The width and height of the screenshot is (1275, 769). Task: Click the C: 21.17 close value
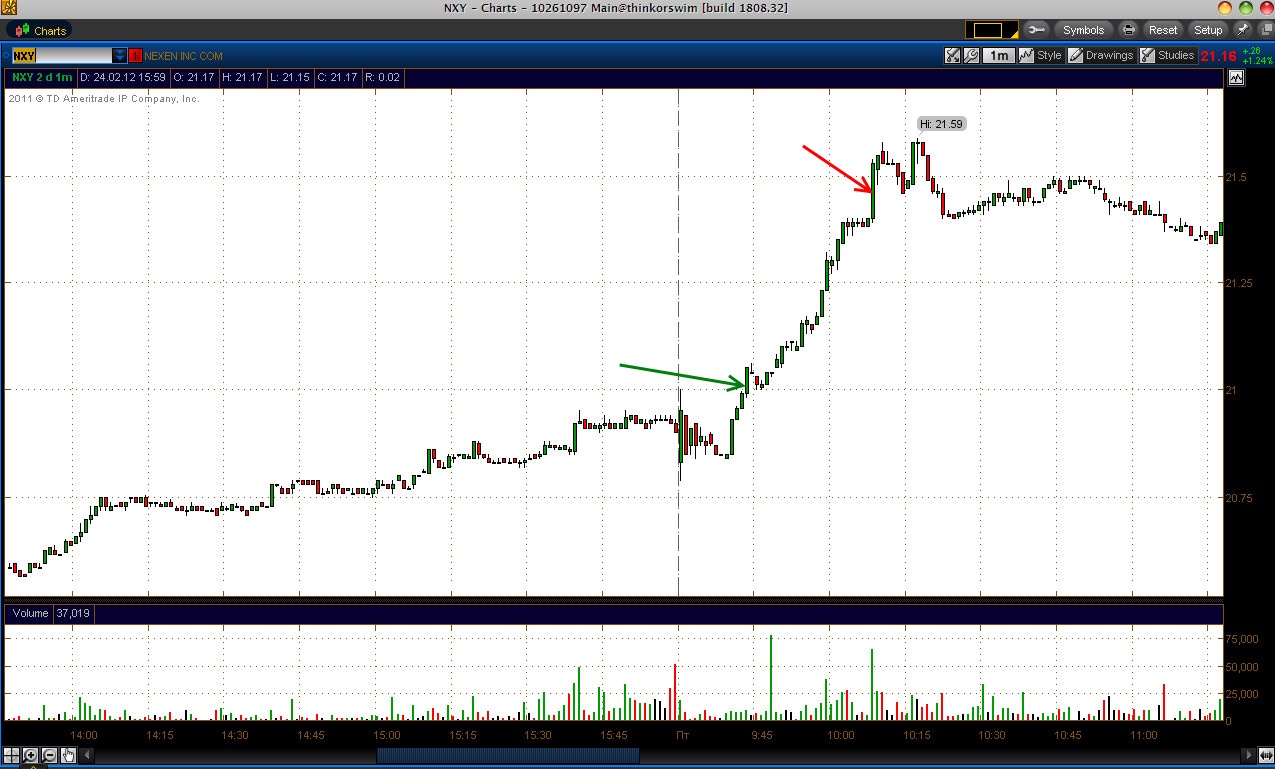click(338, 77)
